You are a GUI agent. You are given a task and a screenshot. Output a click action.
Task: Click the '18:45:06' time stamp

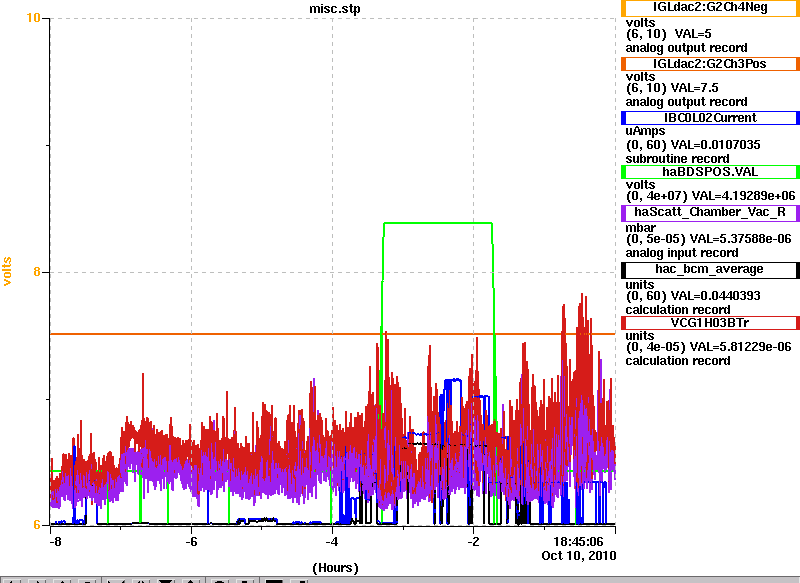578,542
